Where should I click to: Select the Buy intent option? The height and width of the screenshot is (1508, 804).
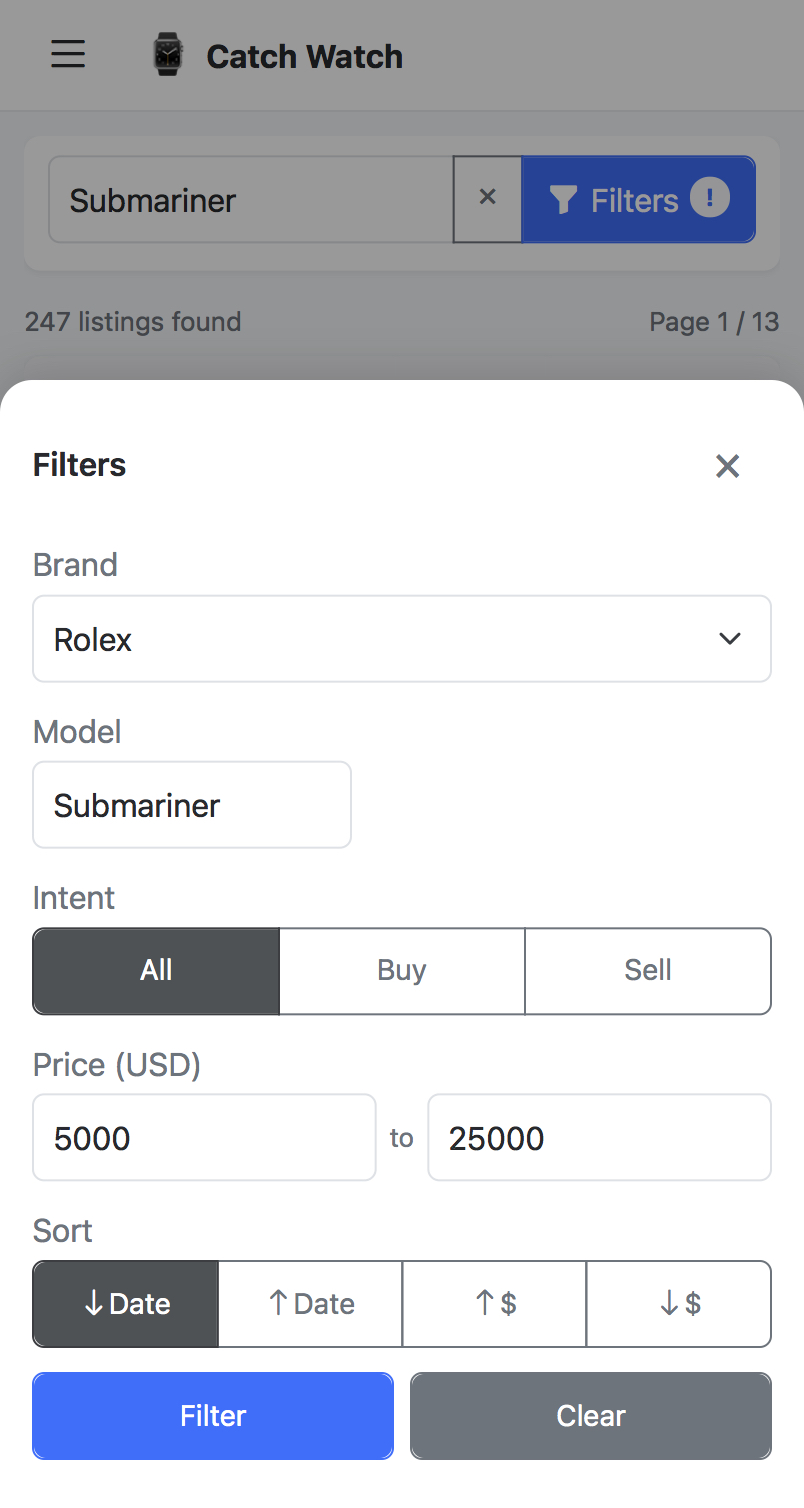(x=401, y=970)
